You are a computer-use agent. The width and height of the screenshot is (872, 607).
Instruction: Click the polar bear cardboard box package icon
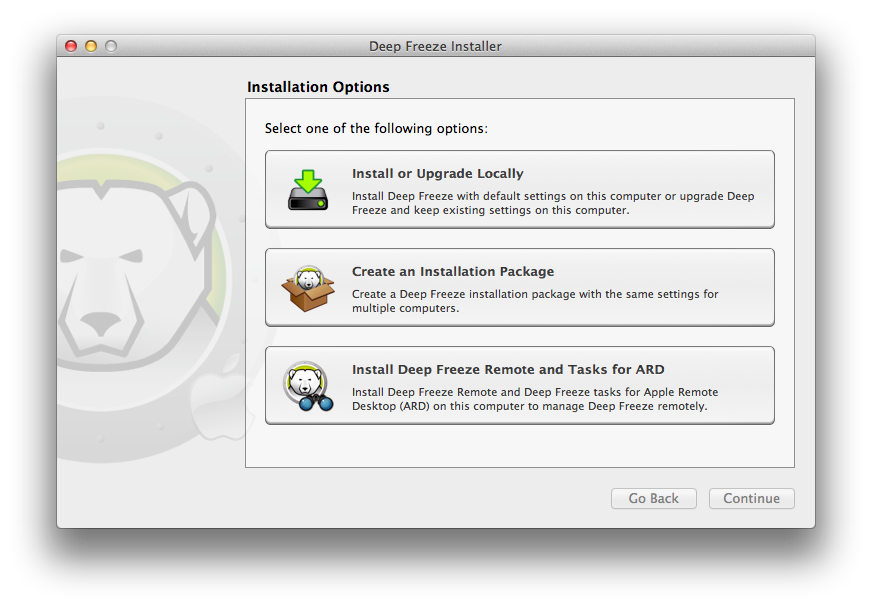point(308,288)
